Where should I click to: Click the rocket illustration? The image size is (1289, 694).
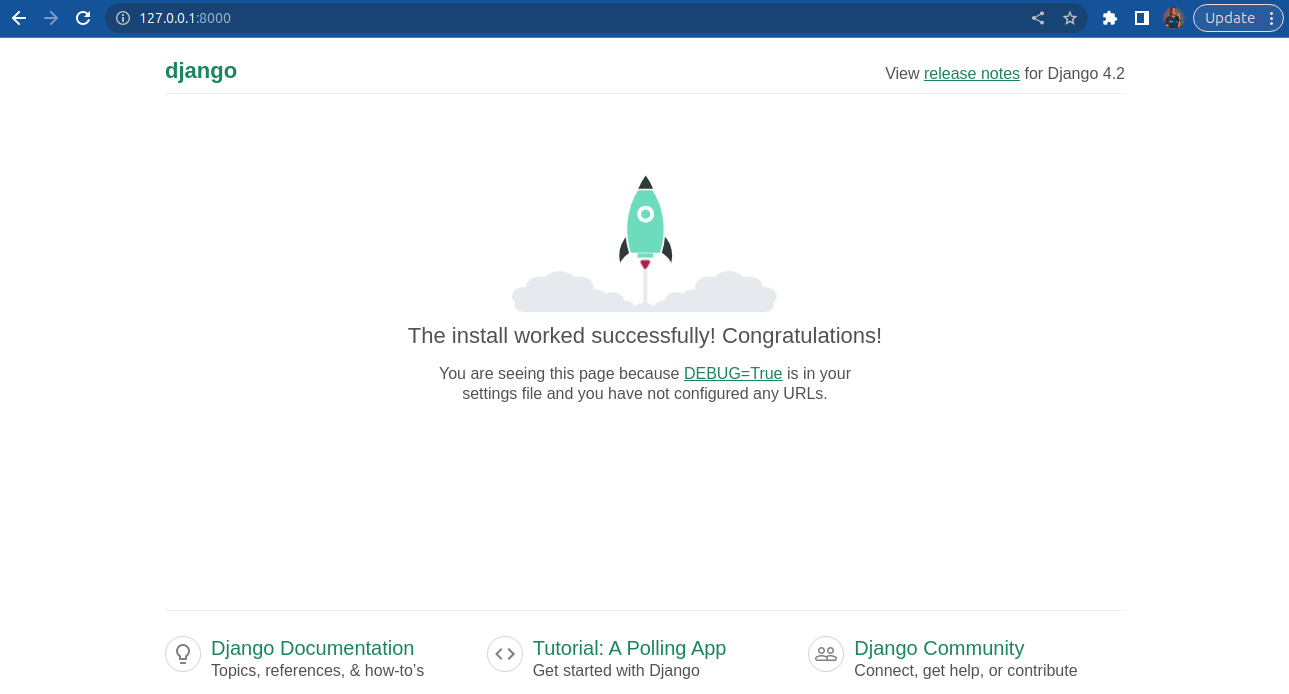pyautogui.click(x=645, y=243)
